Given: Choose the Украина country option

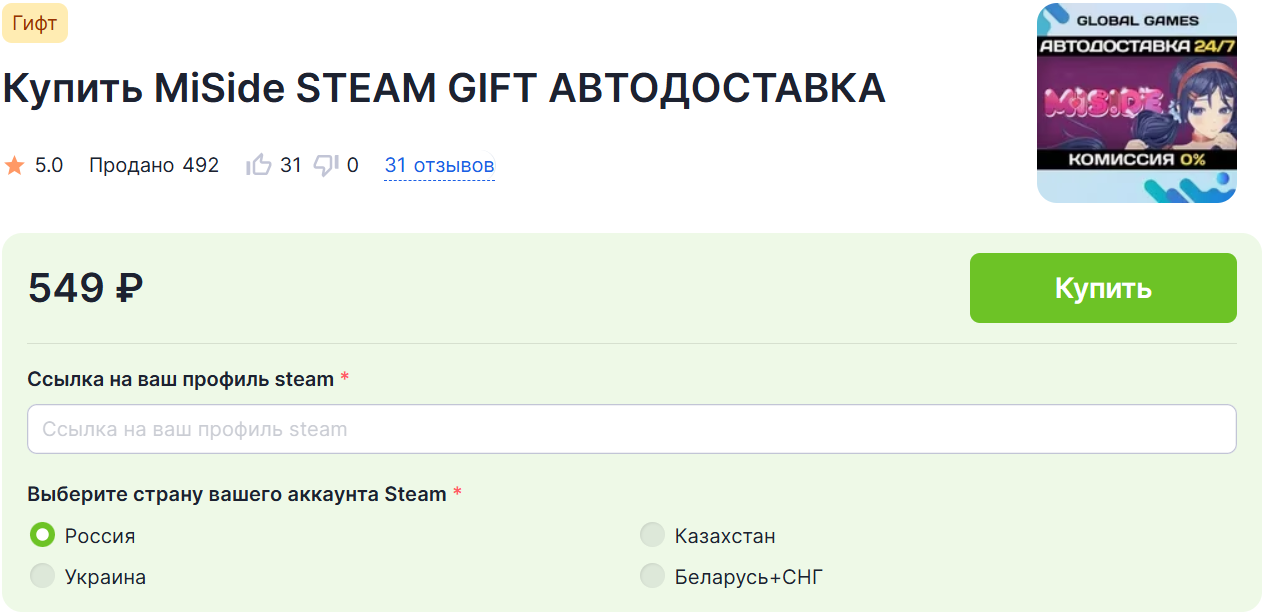Looking at the screenshot, I should 42,576.
